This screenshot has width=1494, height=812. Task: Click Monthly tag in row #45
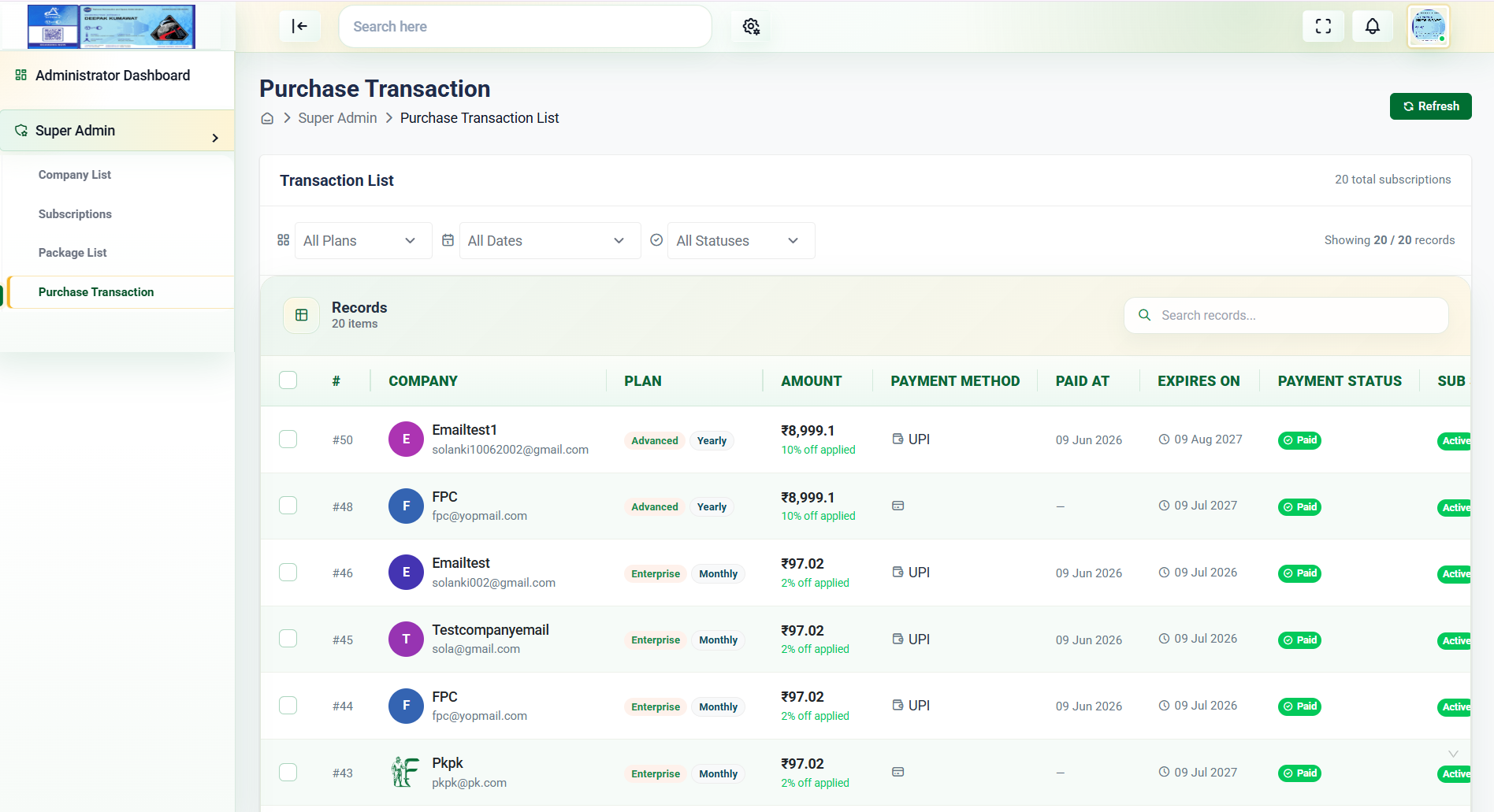(x=718, y=640)
